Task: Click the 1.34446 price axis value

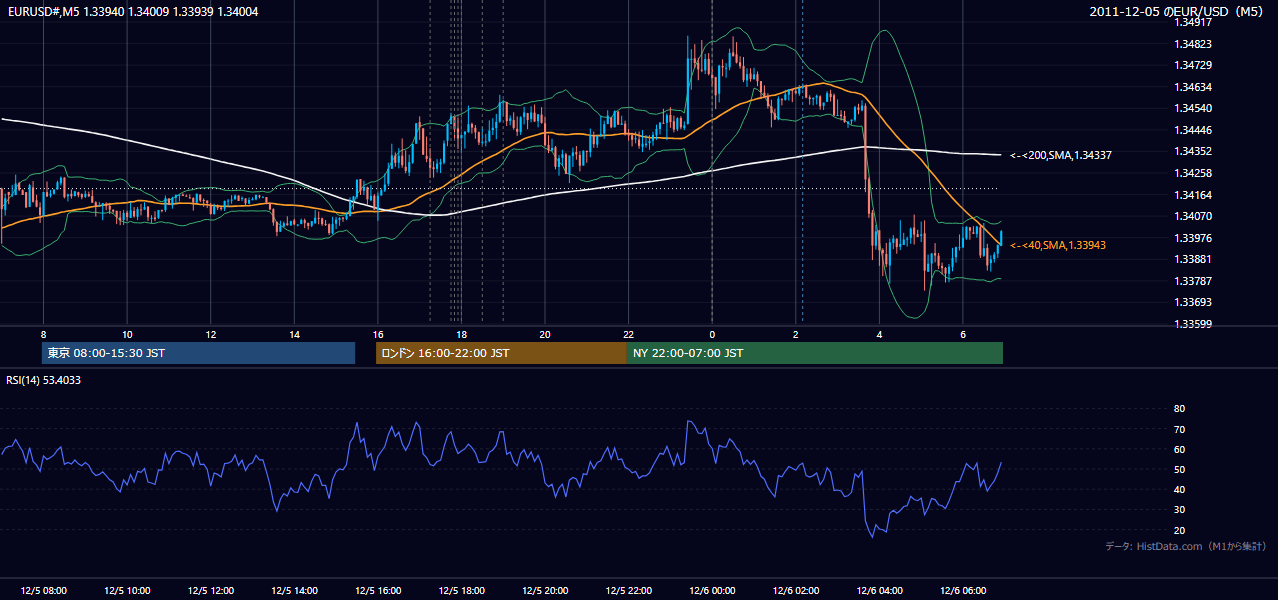Action: (x=1193, y=130)
